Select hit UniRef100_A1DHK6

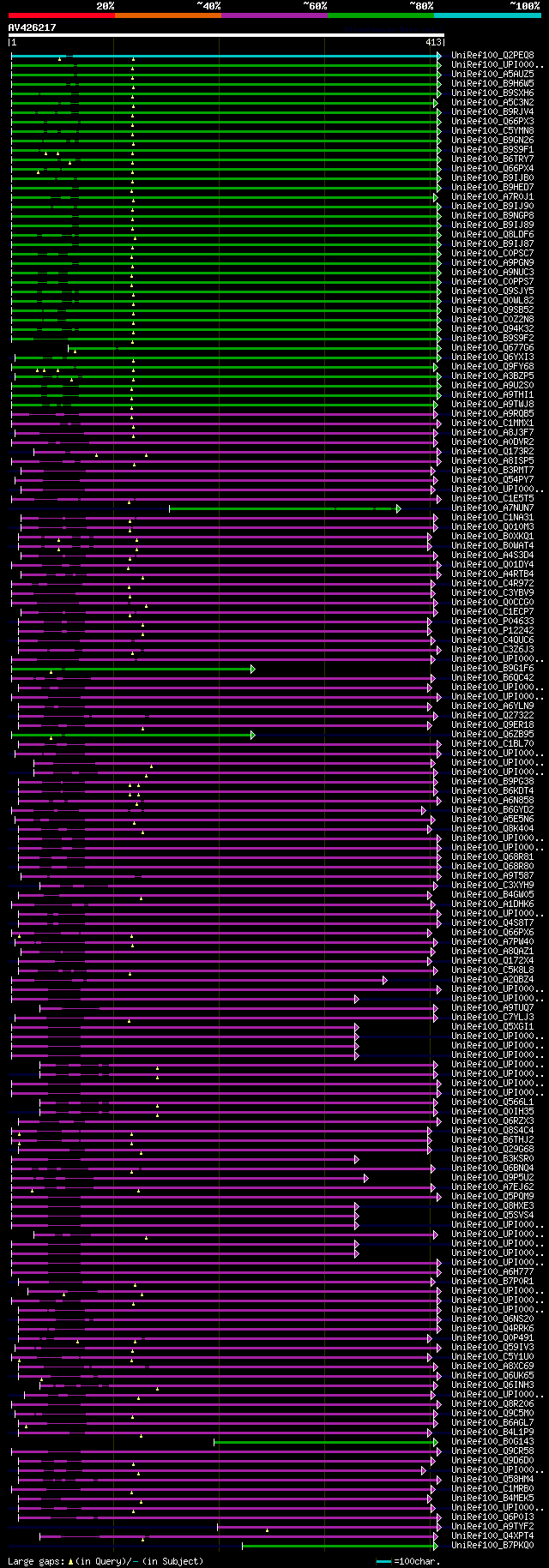[x=492, y=904]
